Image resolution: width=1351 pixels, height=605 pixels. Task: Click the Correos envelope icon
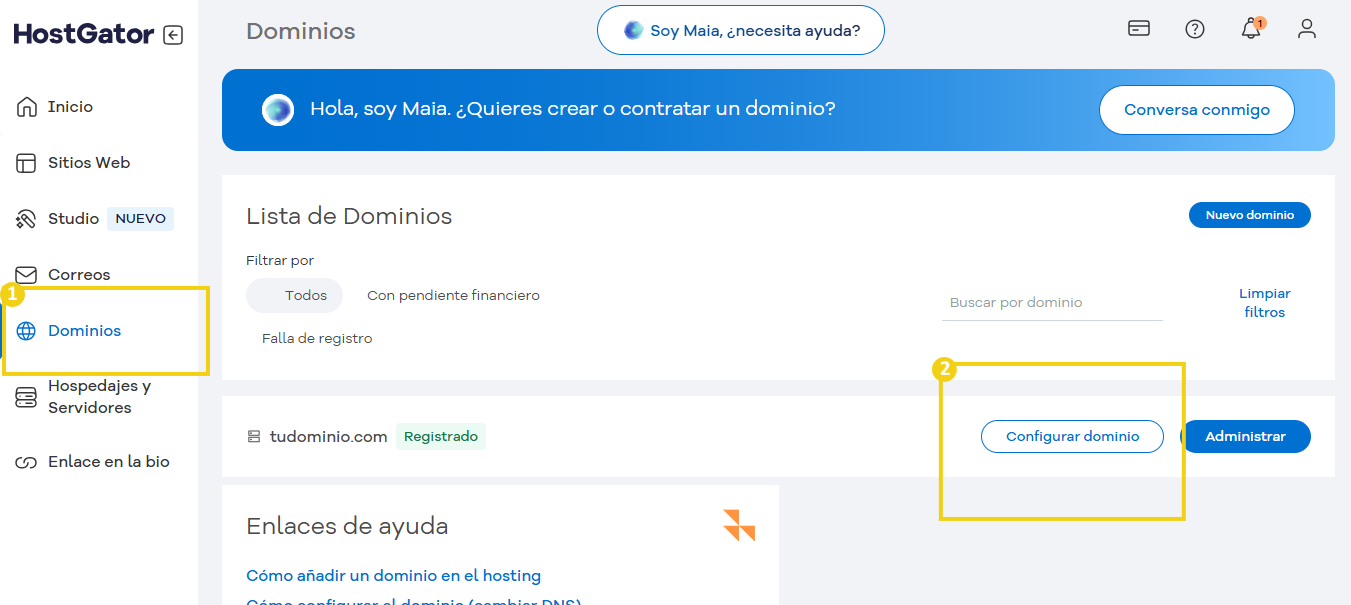[x=26, y=275]
